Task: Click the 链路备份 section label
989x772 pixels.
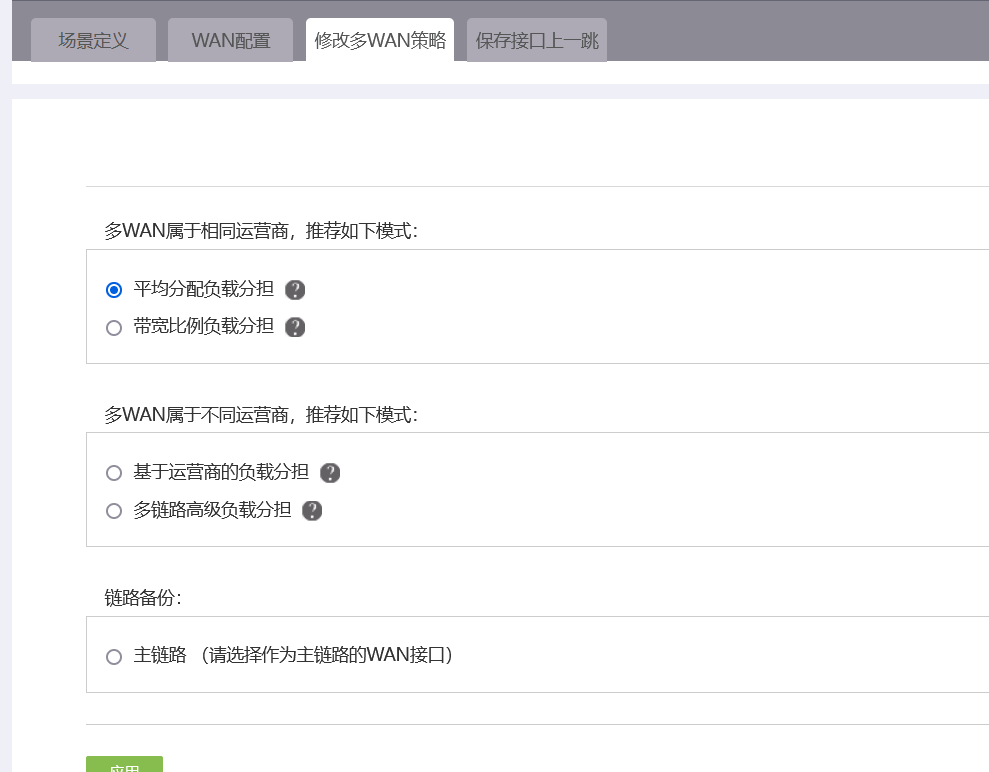Action: point(143,597)
